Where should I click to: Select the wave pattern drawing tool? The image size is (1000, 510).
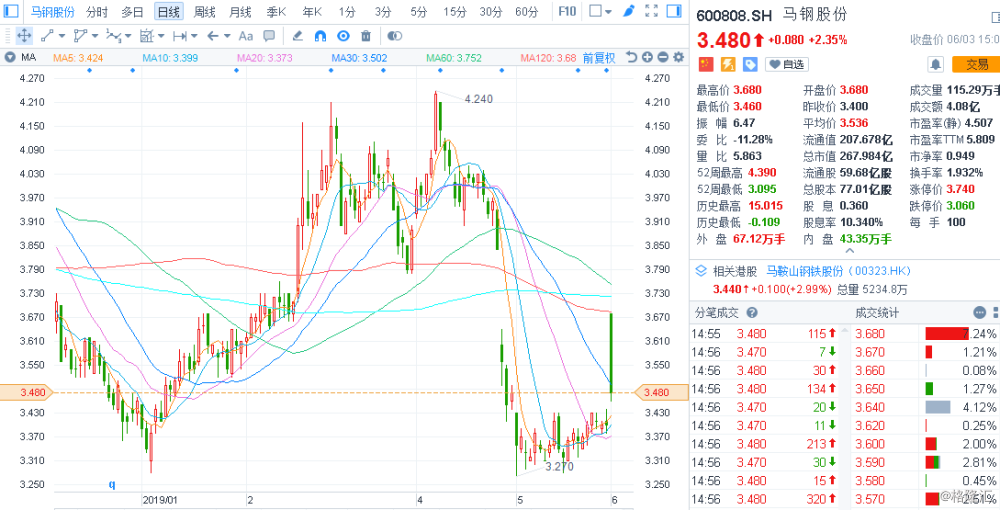(x=113, y=36)
